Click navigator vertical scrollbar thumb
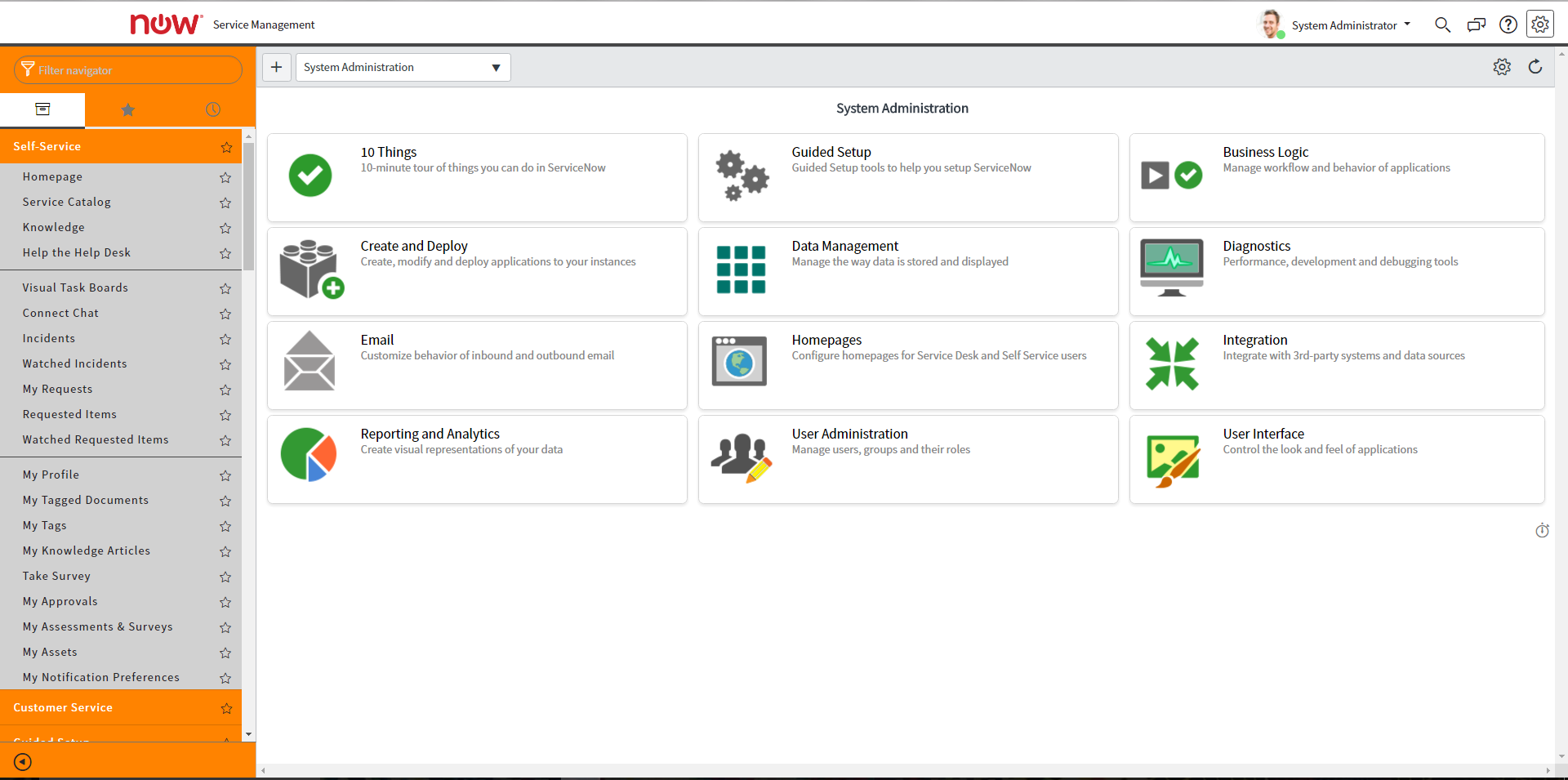Screen dimensions: 1568x780 (248, 206)
